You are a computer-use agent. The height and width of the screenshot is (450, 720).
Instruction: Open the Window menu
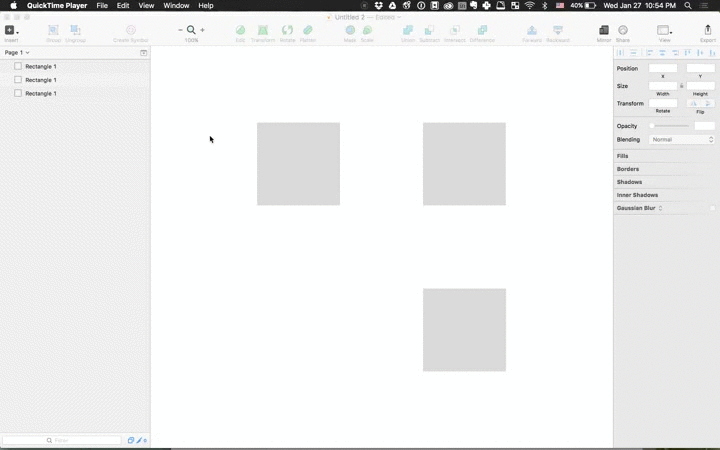(176, 6)
